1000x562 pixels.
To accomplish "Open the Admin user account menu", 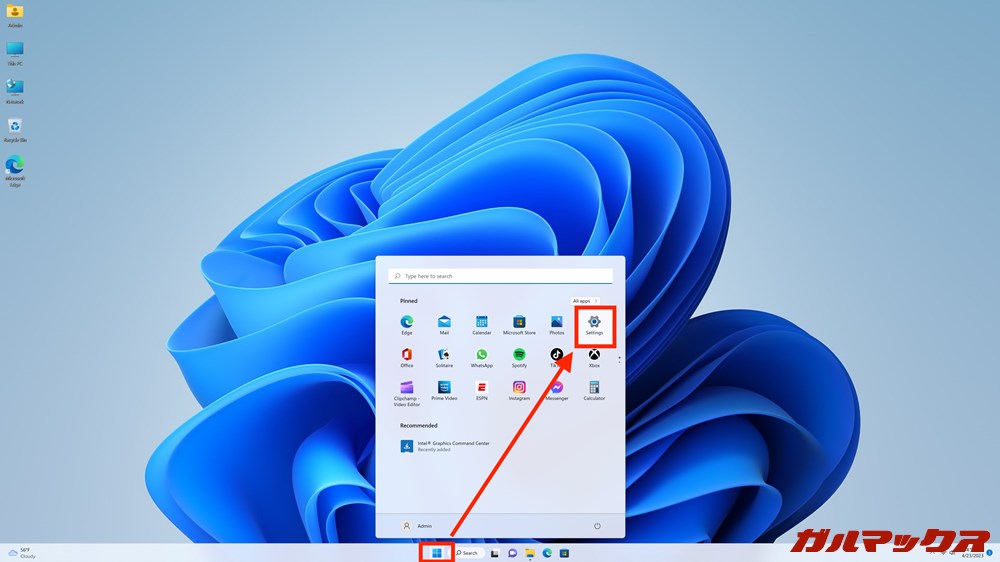I will pos(417,526).
